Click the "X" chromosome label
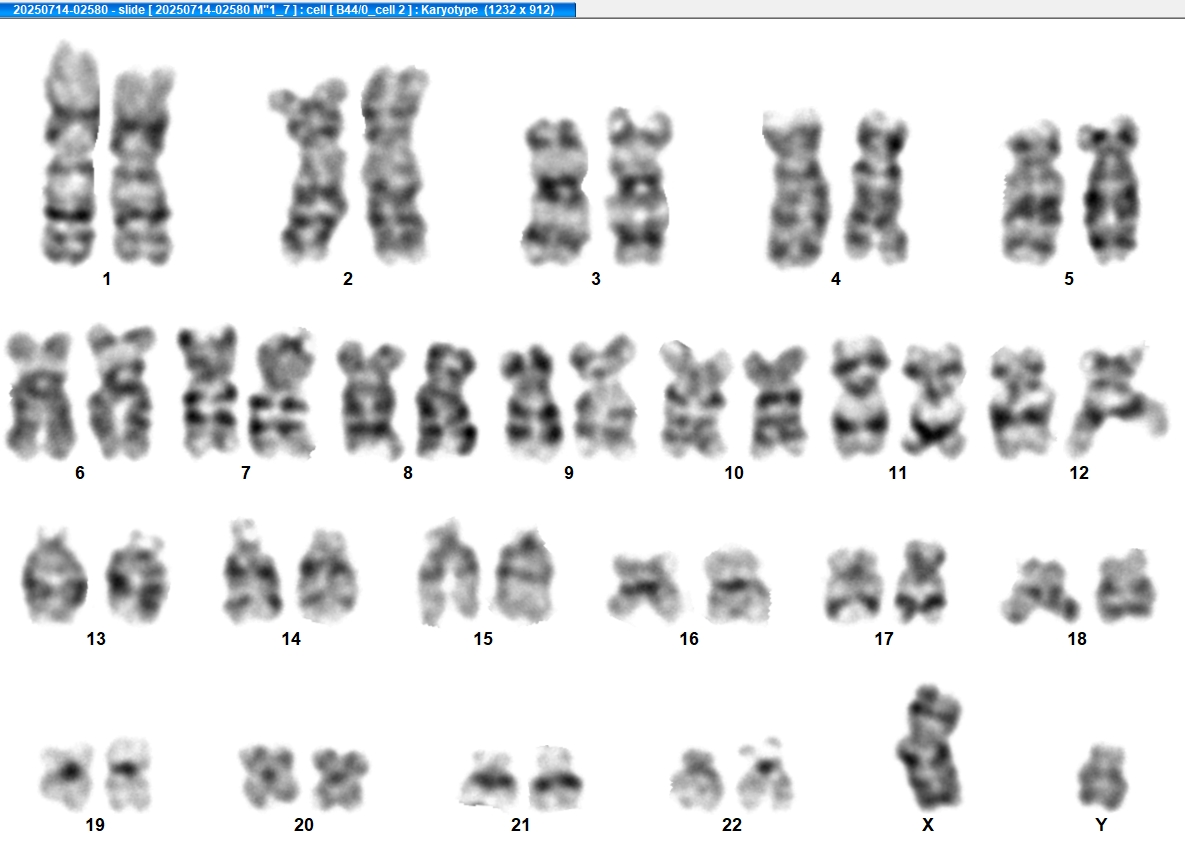Screen dimensions: 1185x863 click(928, 825)
